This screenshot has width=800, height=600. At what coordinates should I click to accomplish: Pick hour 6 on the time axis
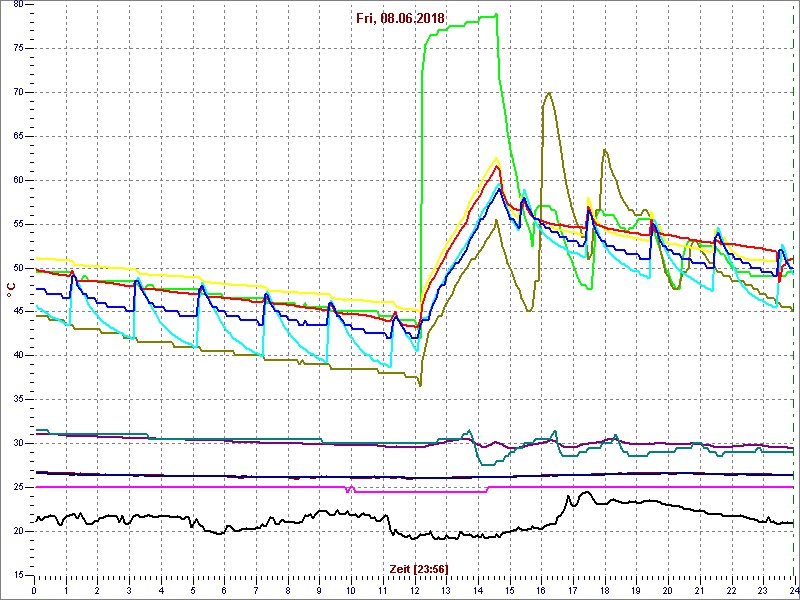click(x=224, y=592)
